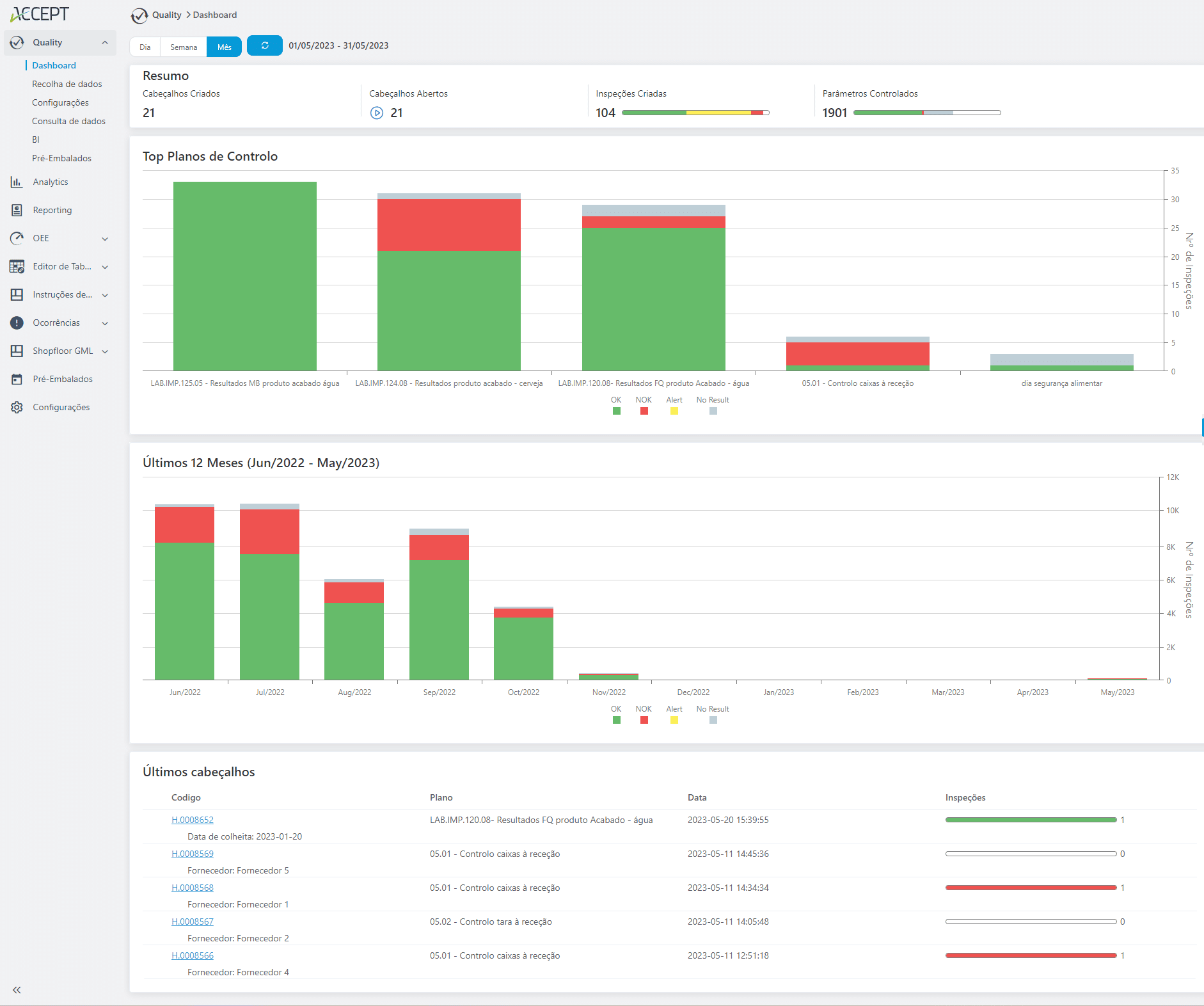The height and width of the screenshot is (1006, 1204).
Task: Click the Inspeções Criadas progress bar
Action: 695,113
